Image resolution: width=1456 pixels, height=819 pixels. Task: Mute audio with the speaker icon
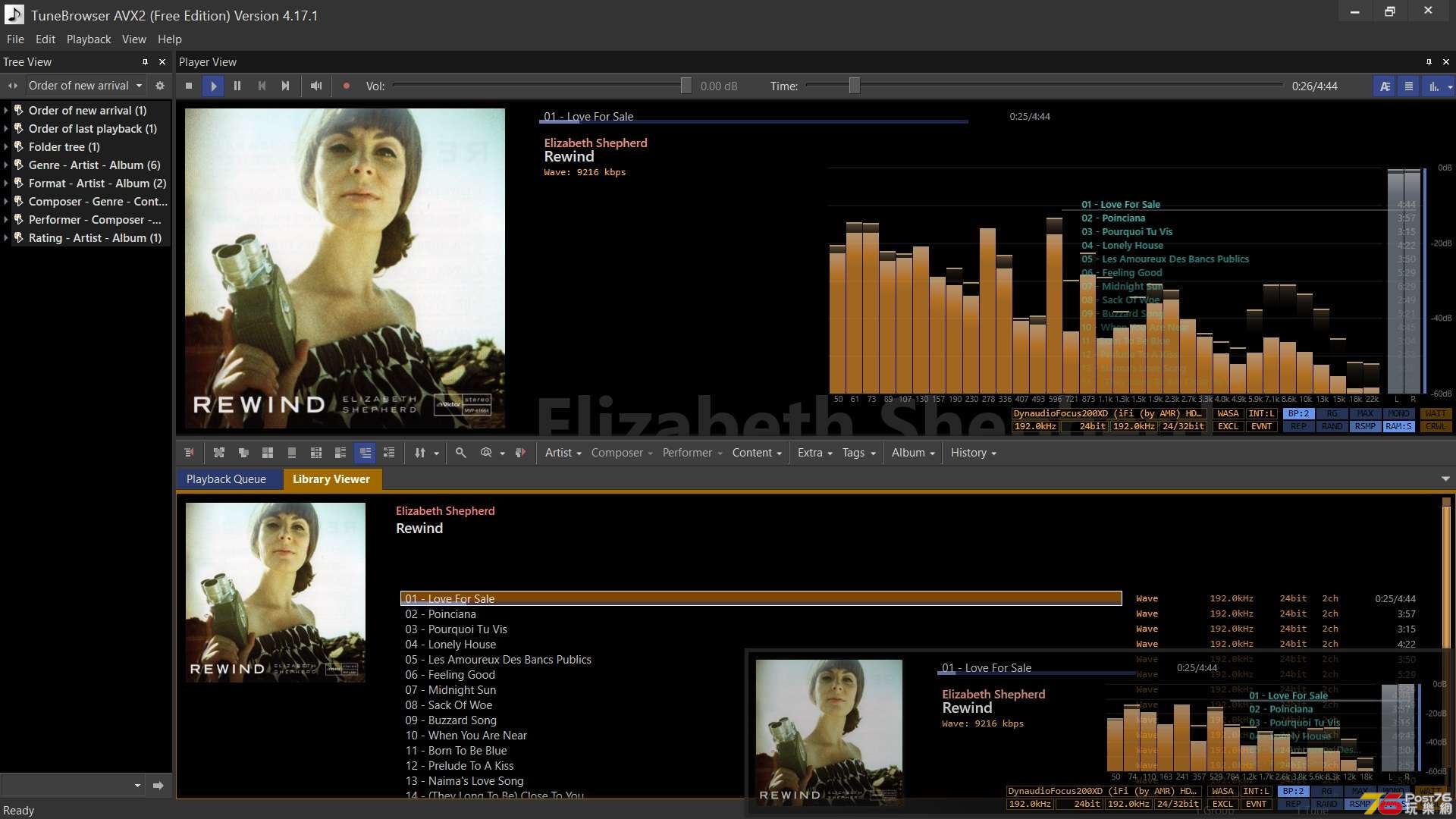pyautogui.click(x=316, y=86)
